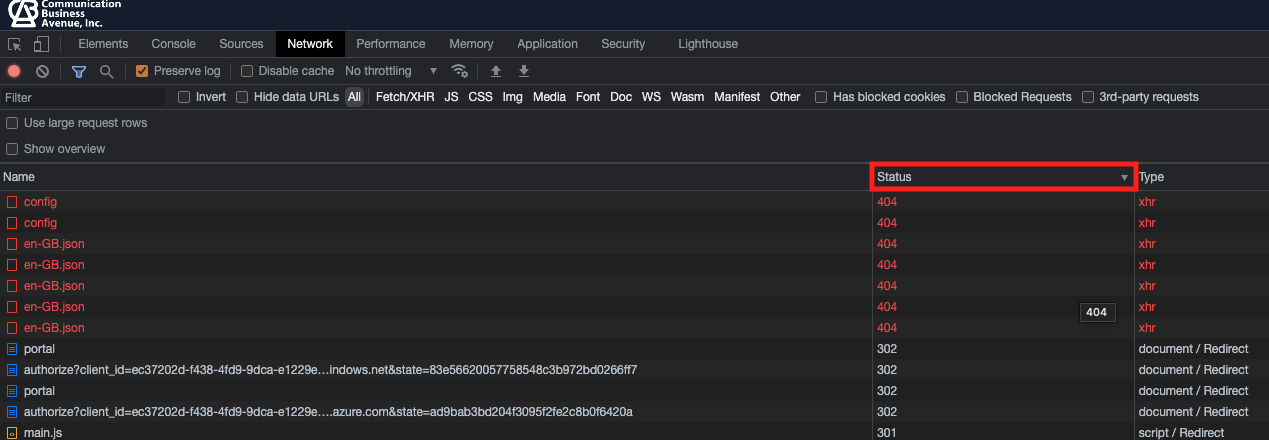Switch to the Elements tab
1269x440 pixels.
103,44
